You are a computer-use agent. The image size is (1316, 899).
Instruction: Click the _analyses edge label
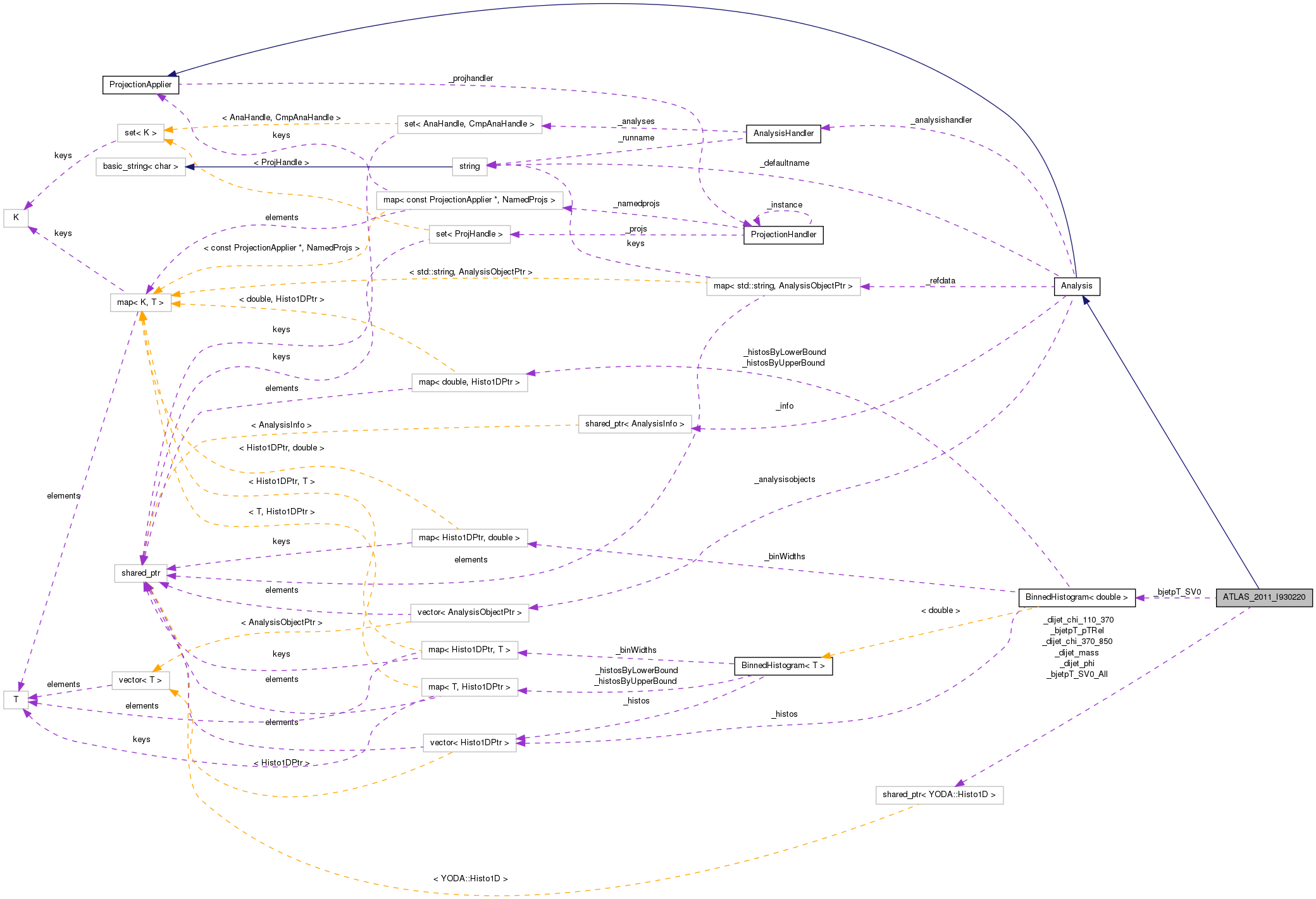point(636,121)
